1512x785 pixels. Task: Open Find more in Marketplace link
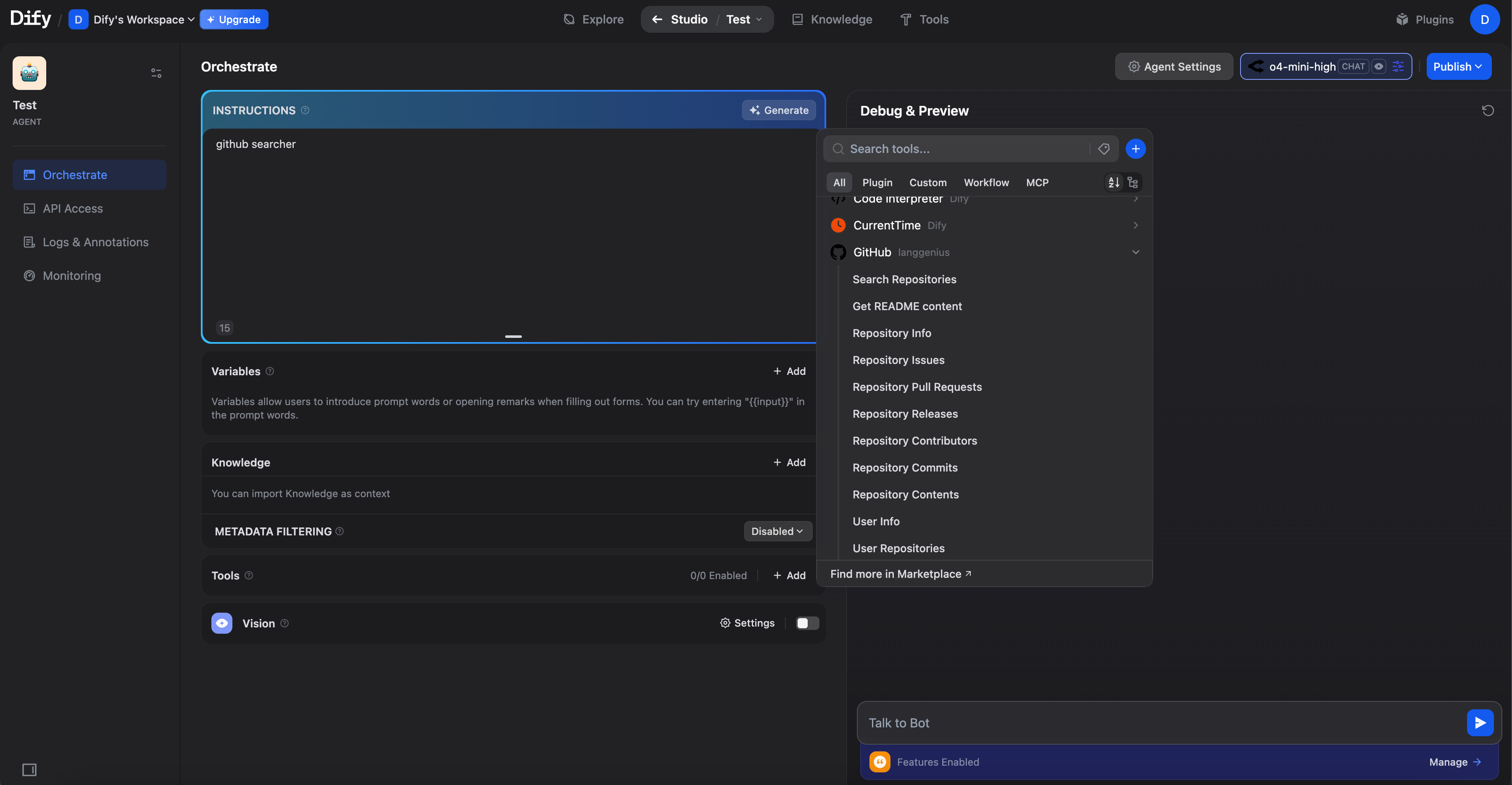click(901, 574)
